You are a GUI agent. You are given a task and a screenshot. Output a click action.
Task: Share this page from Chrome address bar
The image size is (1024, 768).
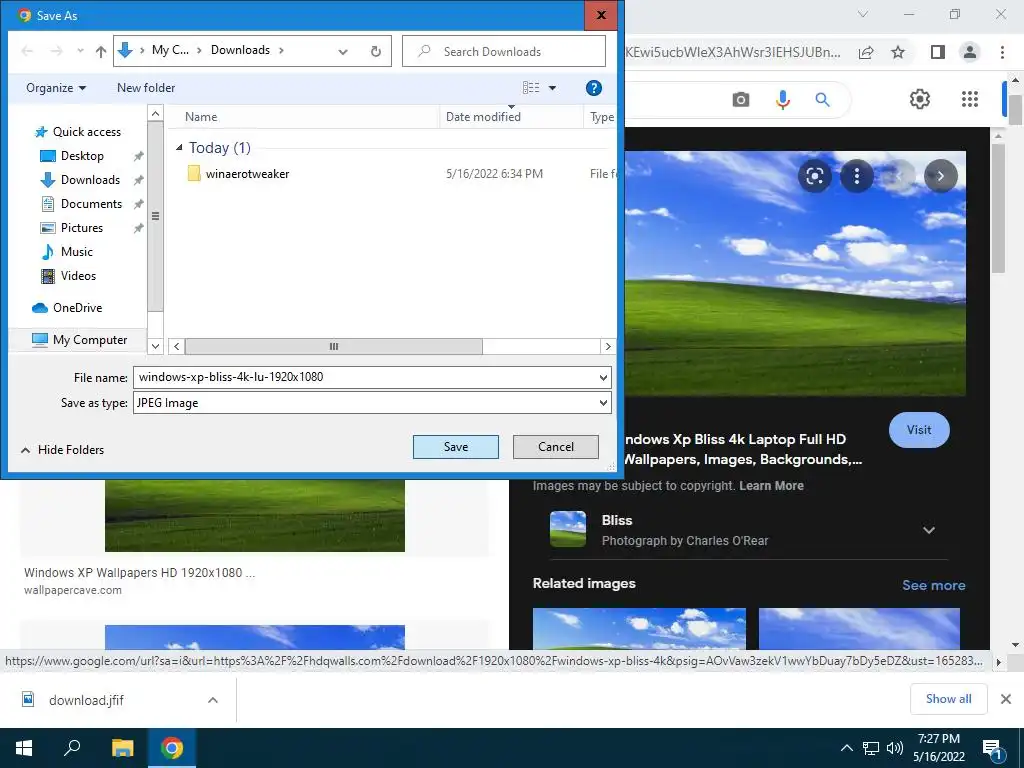click(866, 52)
